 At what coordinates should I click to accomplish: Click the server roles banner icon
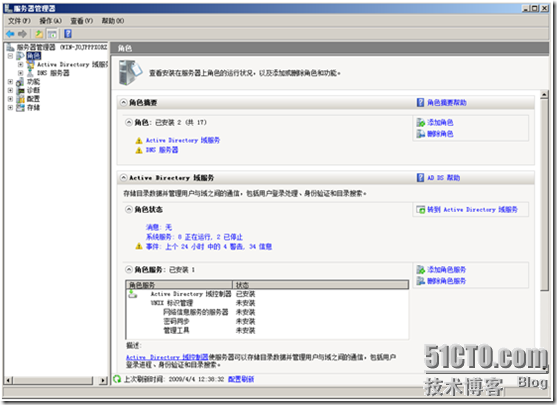[130, 72]
